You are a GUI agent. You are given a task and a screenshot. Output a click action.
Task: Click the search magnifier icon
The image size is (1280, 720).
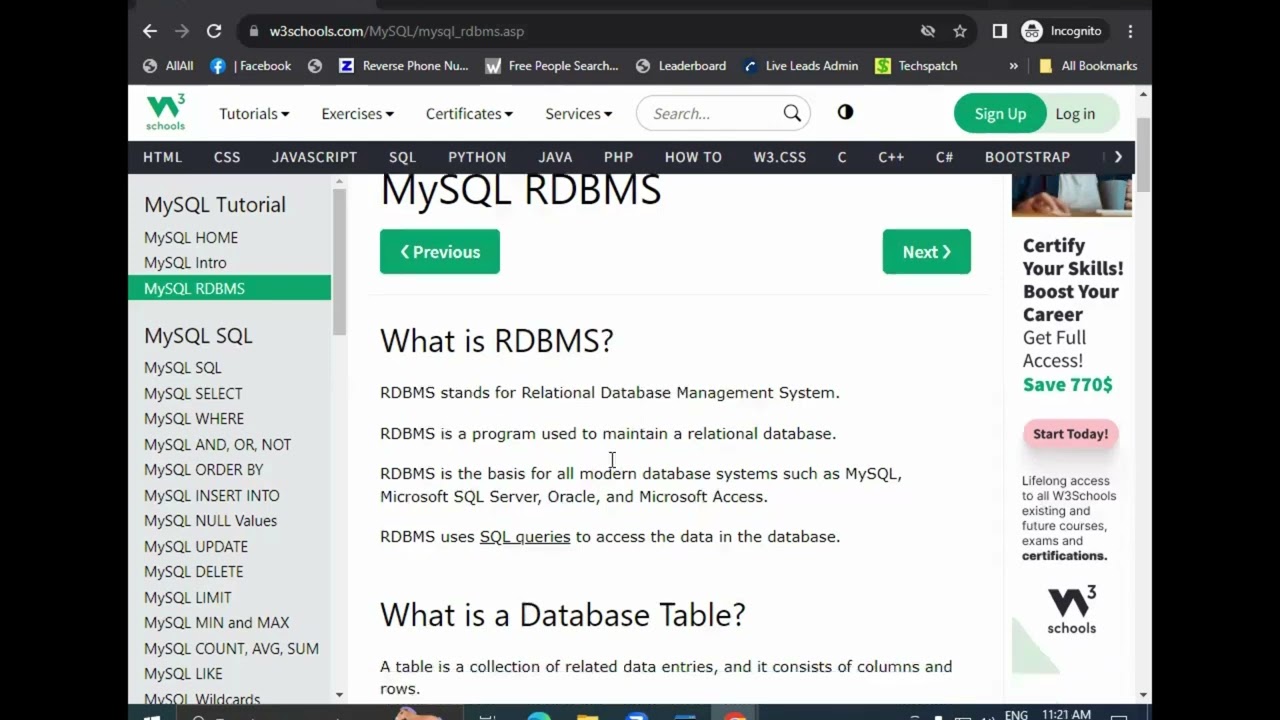point(792,114)
